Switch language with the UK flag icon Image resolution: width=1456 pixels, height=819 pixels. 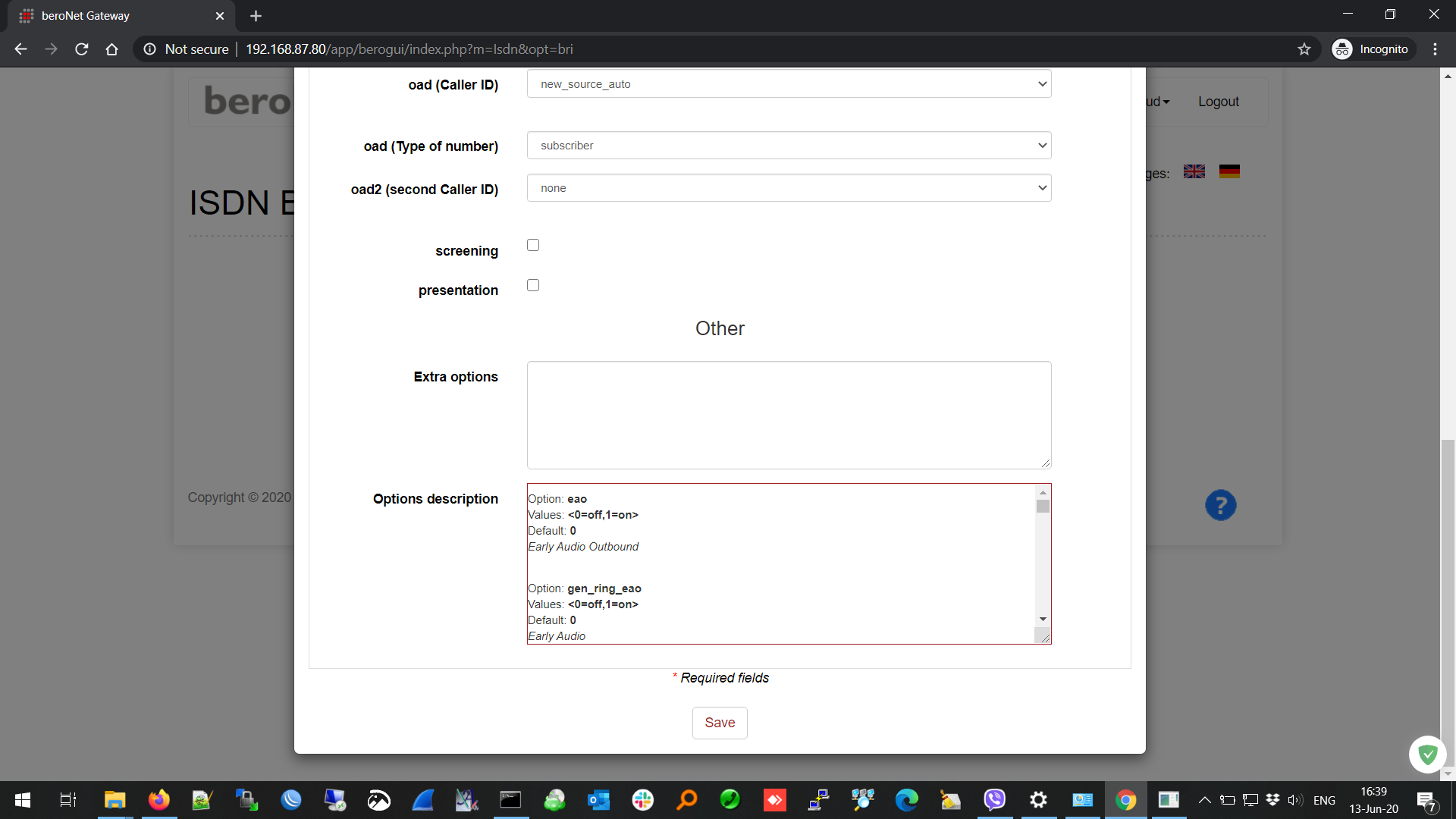pos(1194,172)
